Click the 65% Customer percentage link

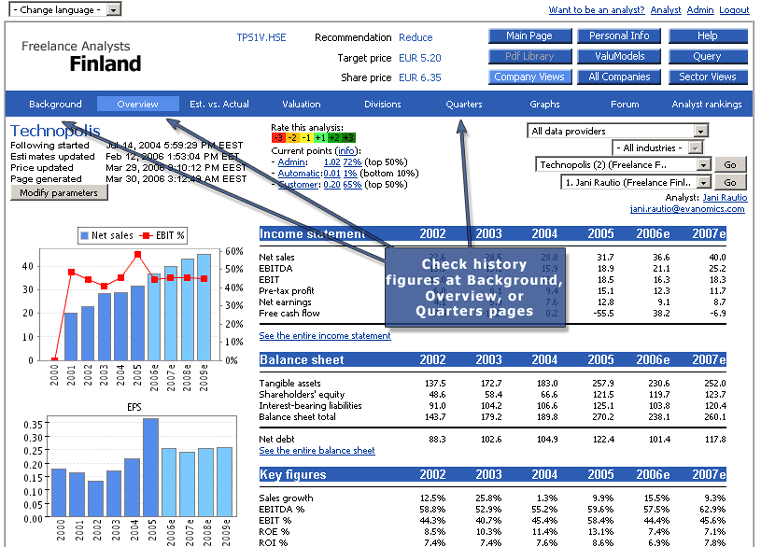[x=352, y=184]
